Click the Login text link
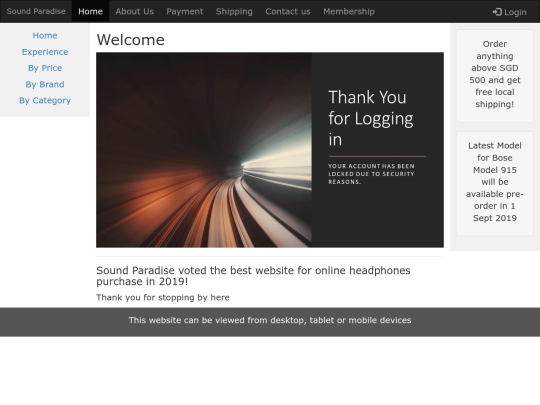 point(515,12)
